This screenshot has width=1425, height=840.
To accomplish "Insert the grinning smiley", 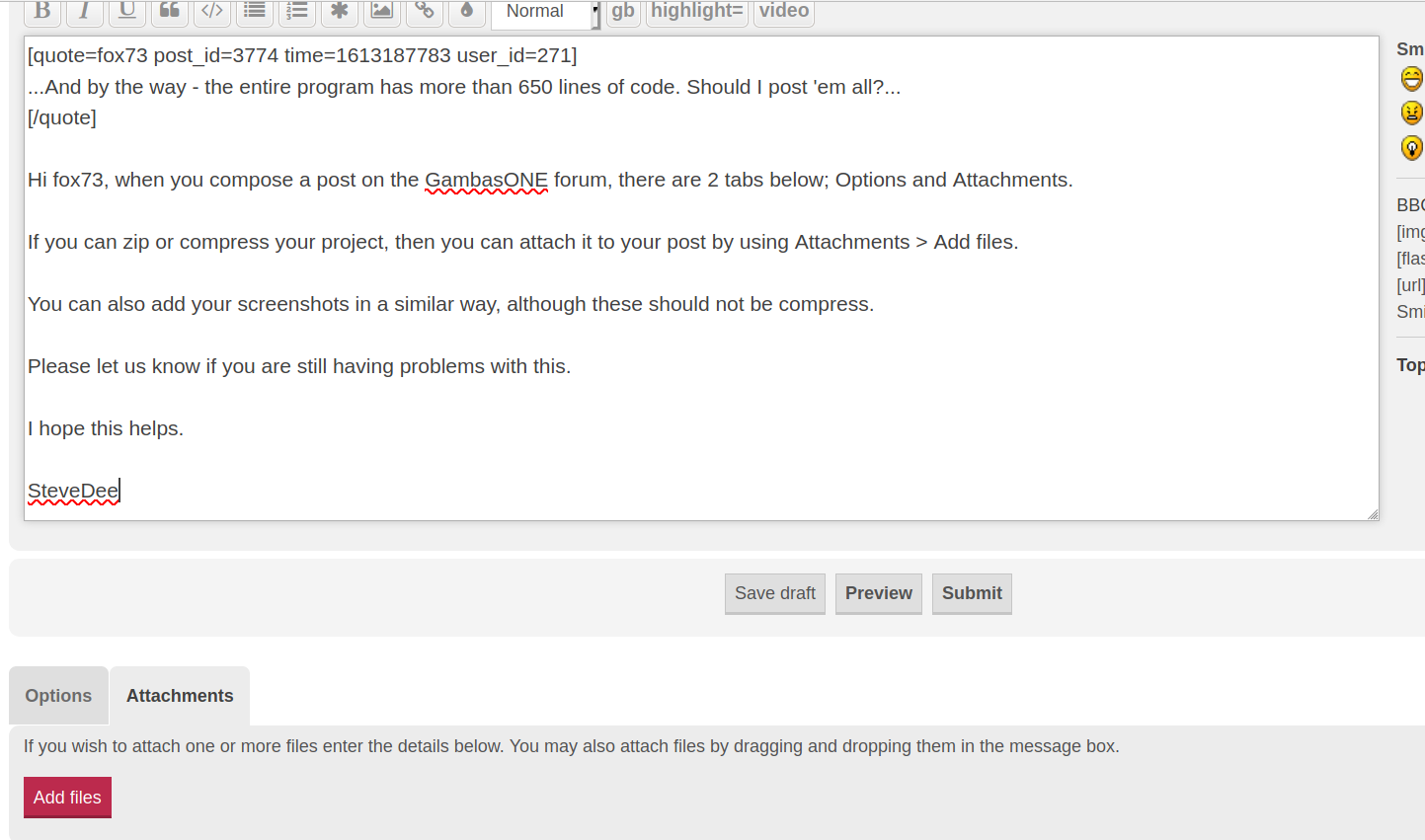I will 1412,79.
